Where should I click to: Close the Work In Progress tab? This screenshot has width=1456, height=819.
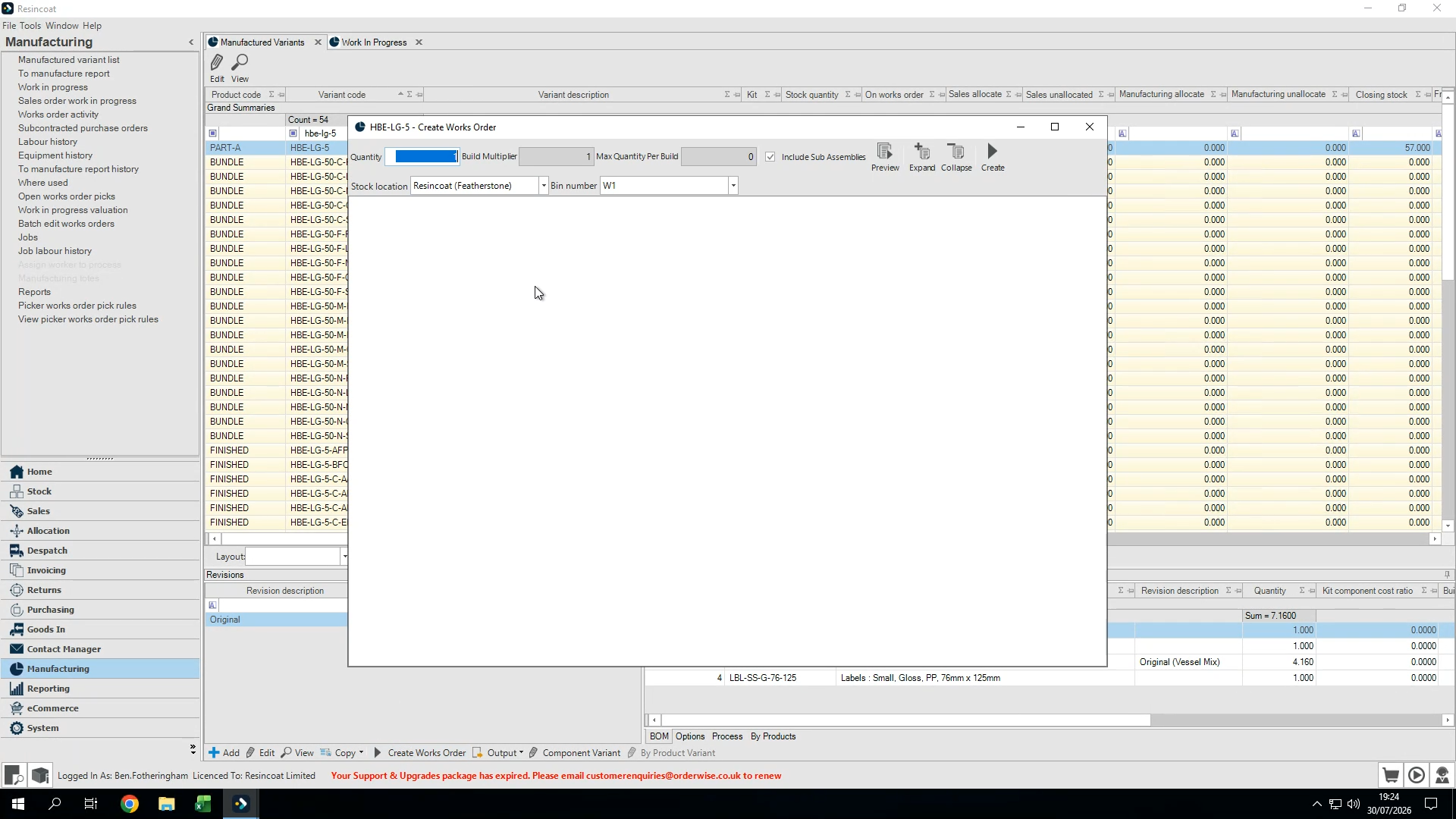pyautogui.click(x=419, y=42)
